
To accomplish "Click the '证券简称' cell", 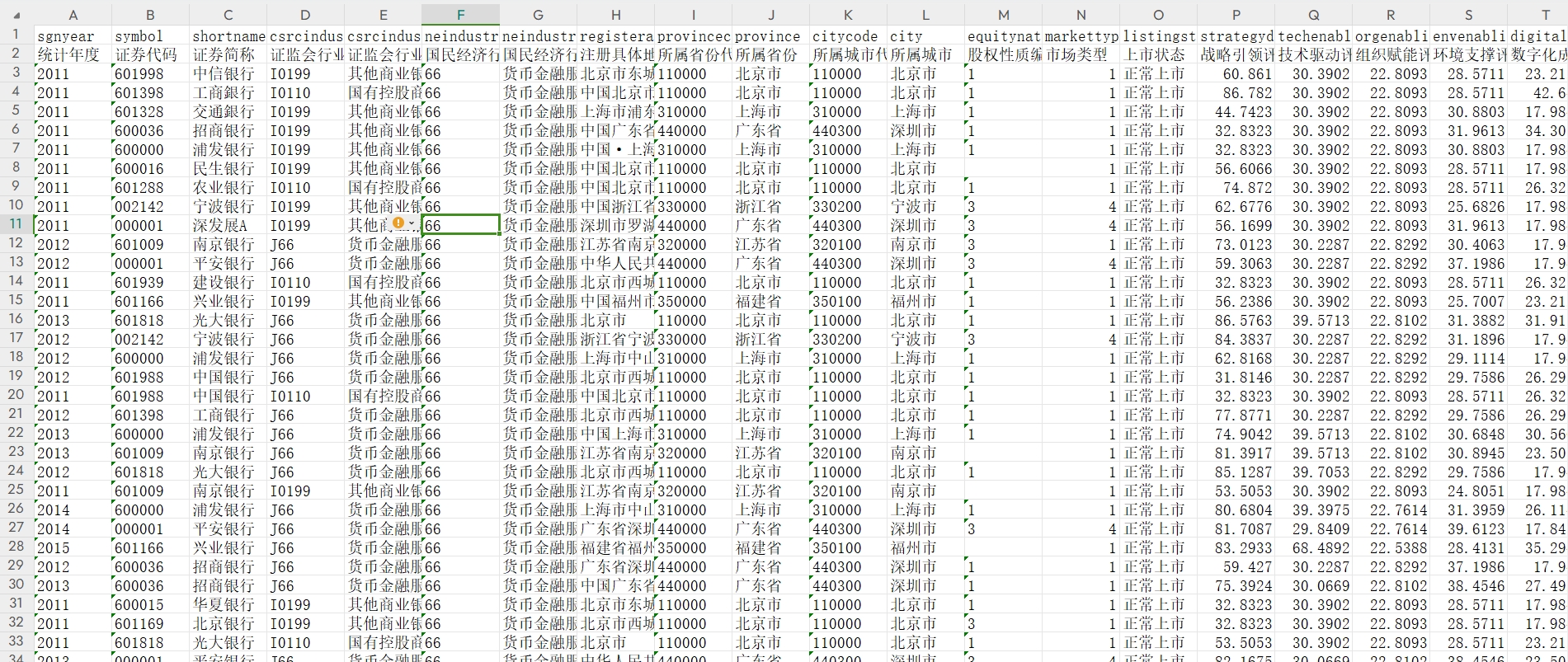I will point(228,54).
